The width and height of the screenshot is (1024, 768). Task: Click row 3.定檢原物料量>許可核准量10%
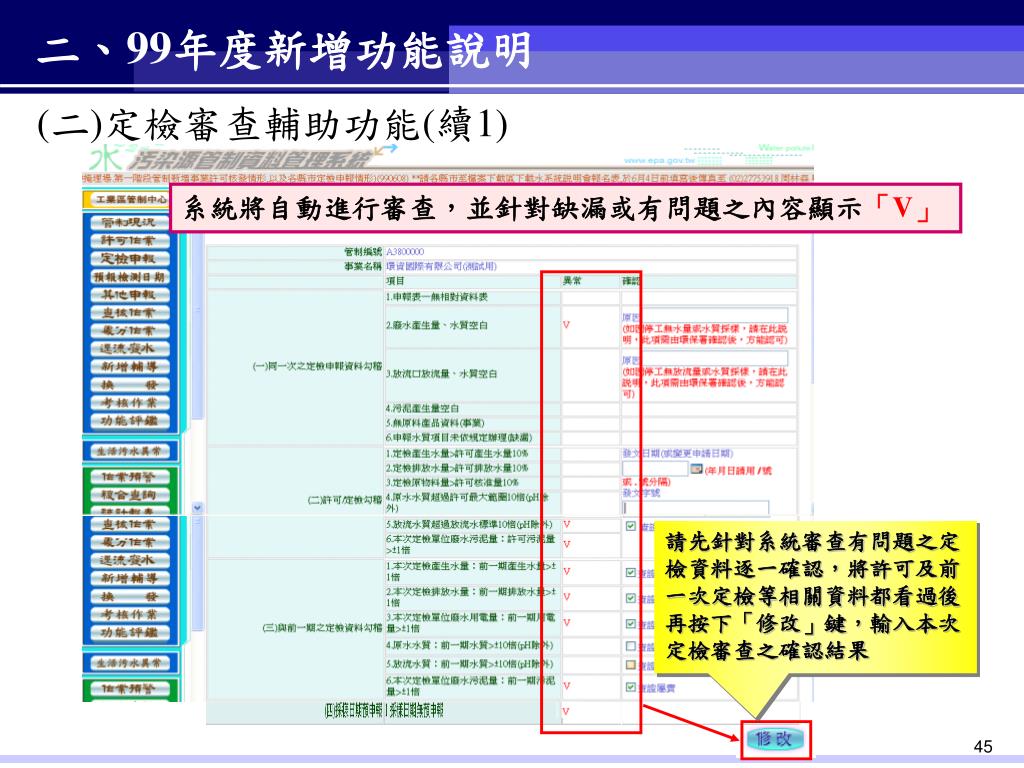[452, 483]
